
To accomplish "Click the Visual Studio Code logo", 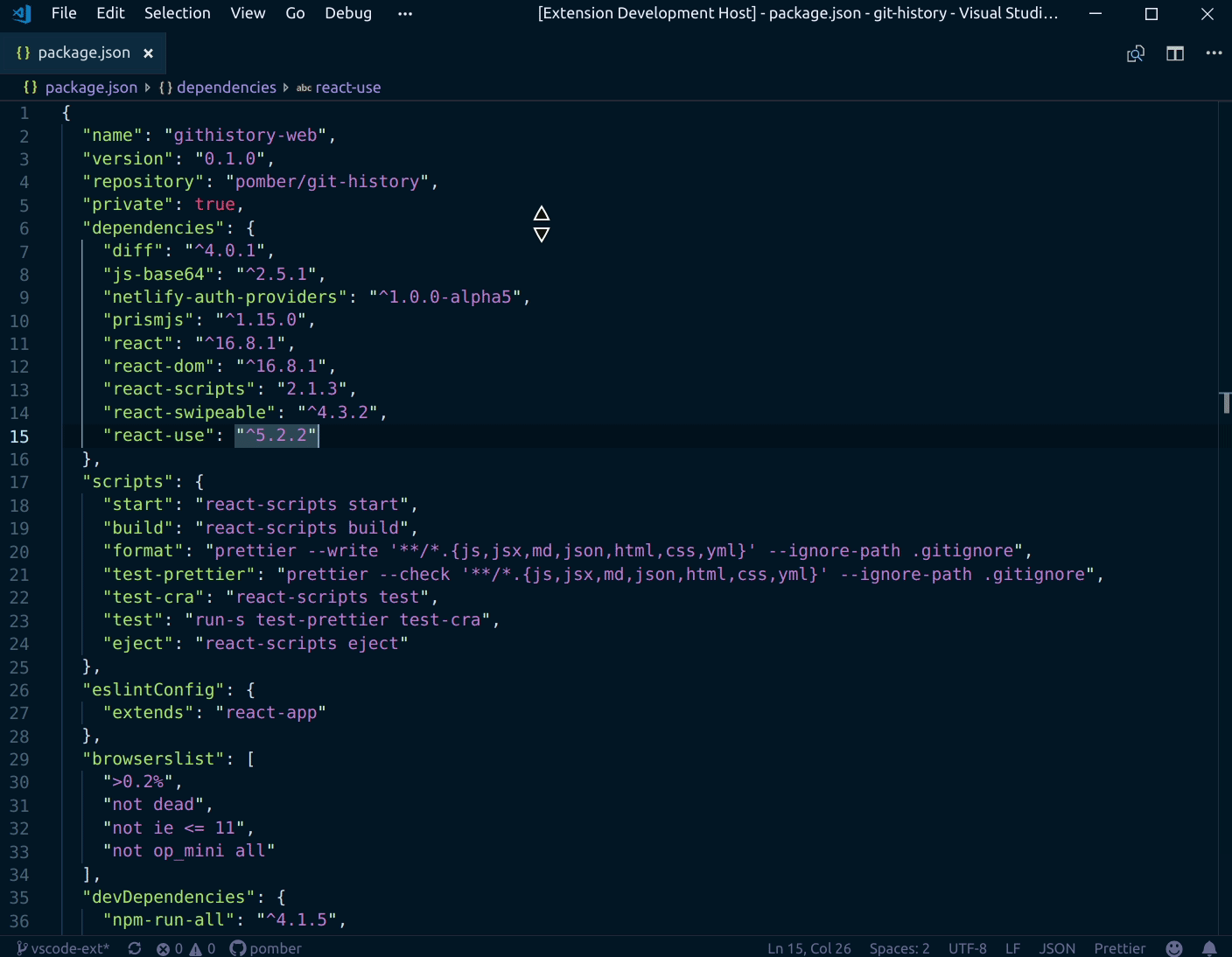I will point(20,13).
